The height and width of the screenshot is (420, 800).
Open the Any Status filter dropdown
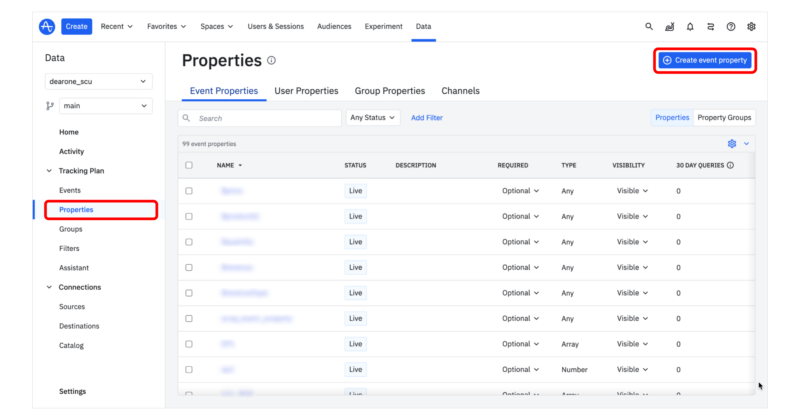coord(372,118)
